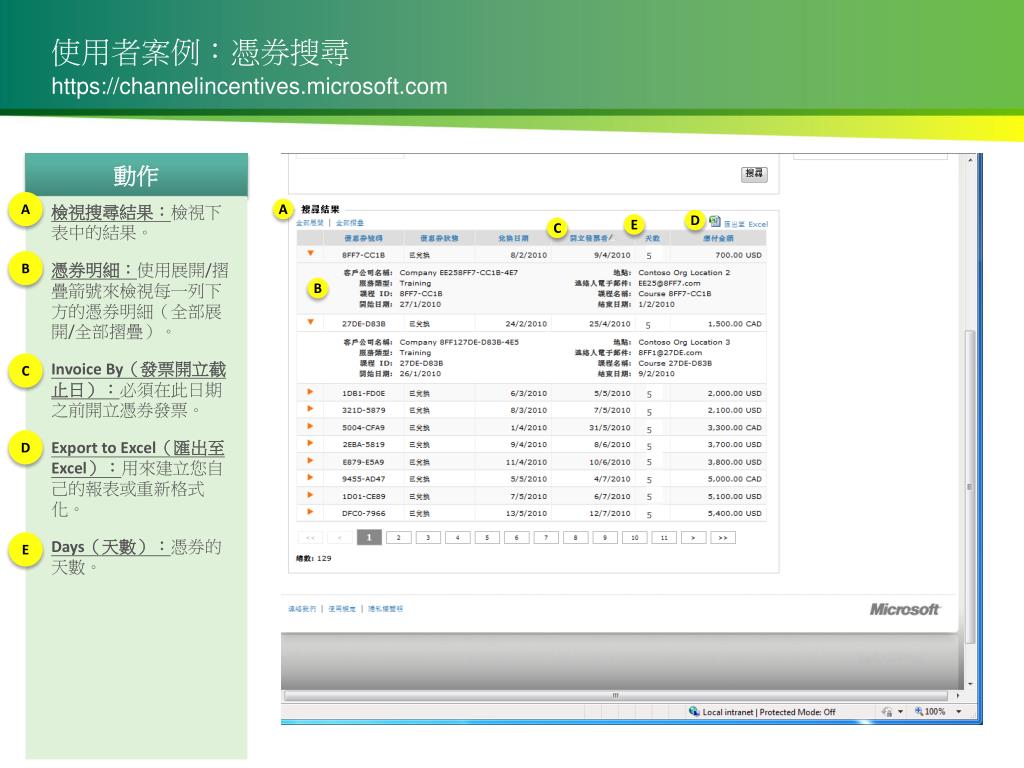Collapse the 27DE-D83B voucher row
This screenshot has width=1024, height=768.
coord(310,322)
